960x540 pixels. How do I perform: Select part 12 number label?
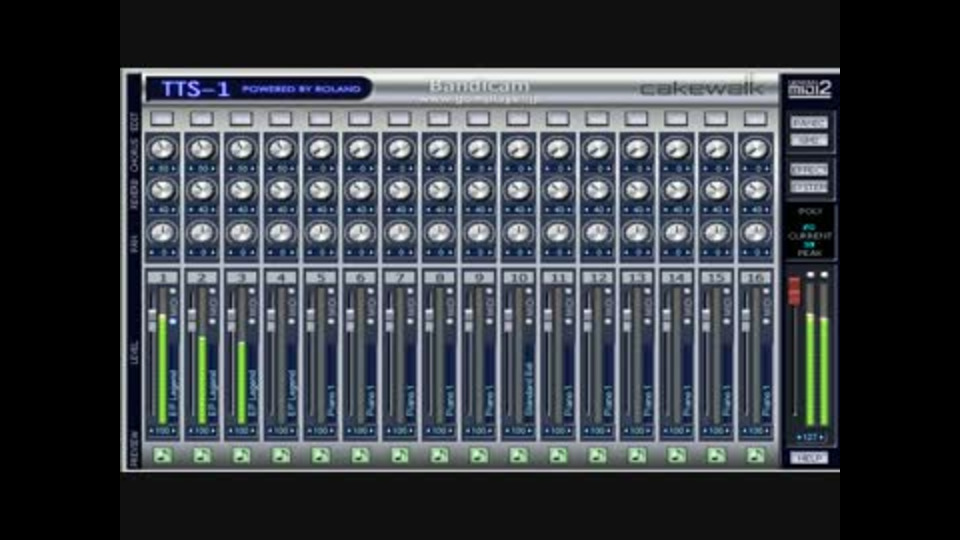[597, 277]
